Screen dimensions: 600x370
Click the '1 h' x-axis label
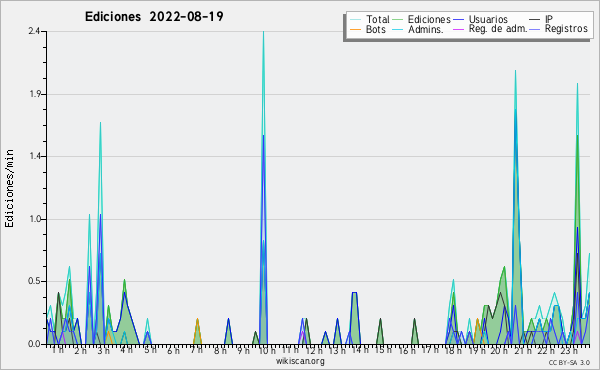pyautogui.click(x=57, y=350)
